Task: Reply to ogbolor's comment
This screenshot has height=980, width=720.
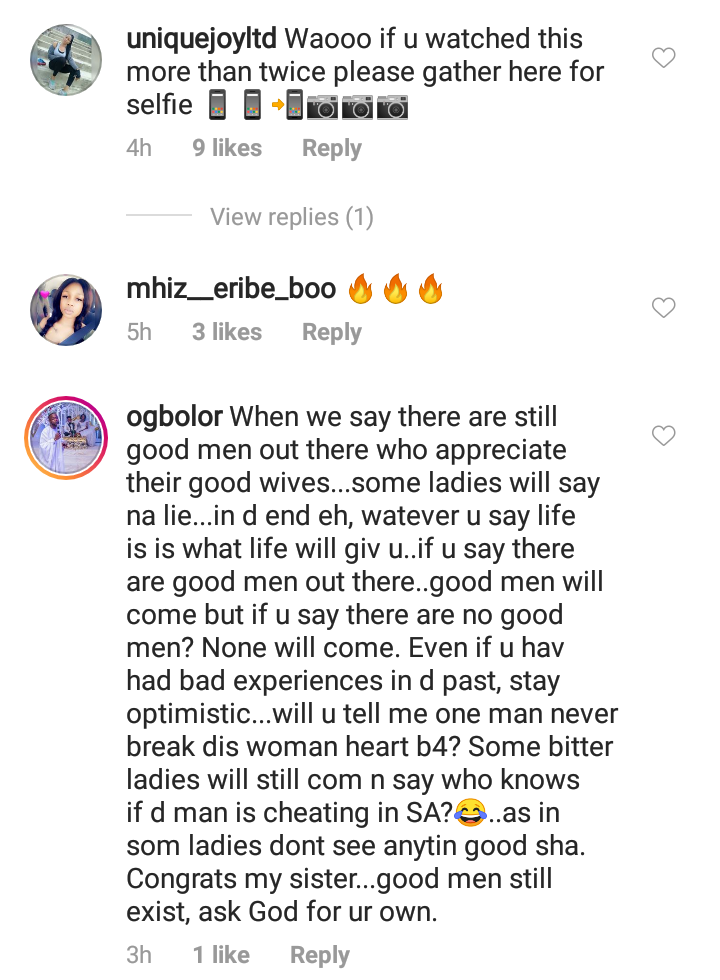Action: click(x=319, y=955)
